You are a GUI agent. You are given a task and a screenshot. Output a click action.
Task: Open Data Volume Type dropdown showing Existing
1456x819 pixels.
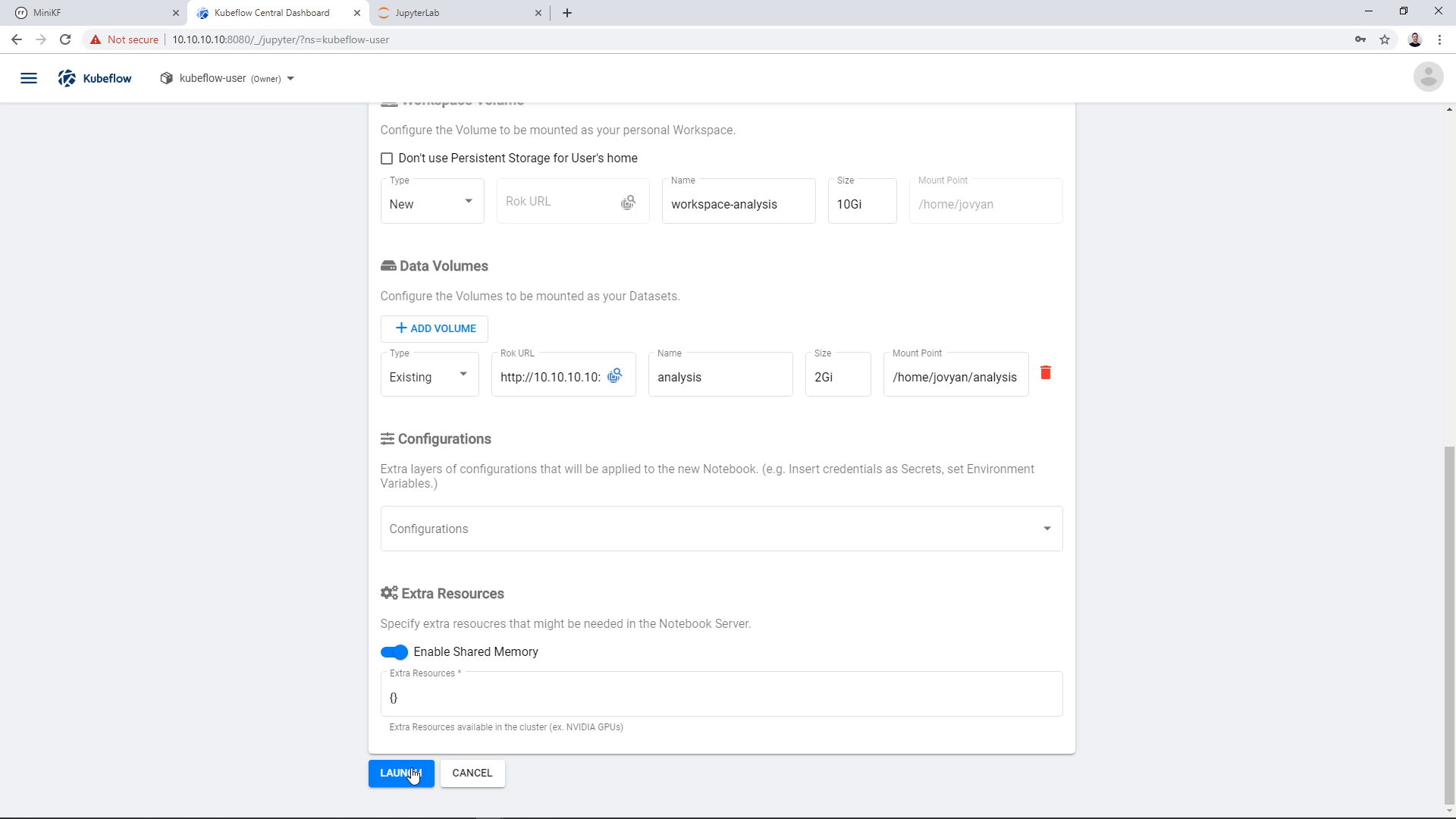(x=429, y=374)
